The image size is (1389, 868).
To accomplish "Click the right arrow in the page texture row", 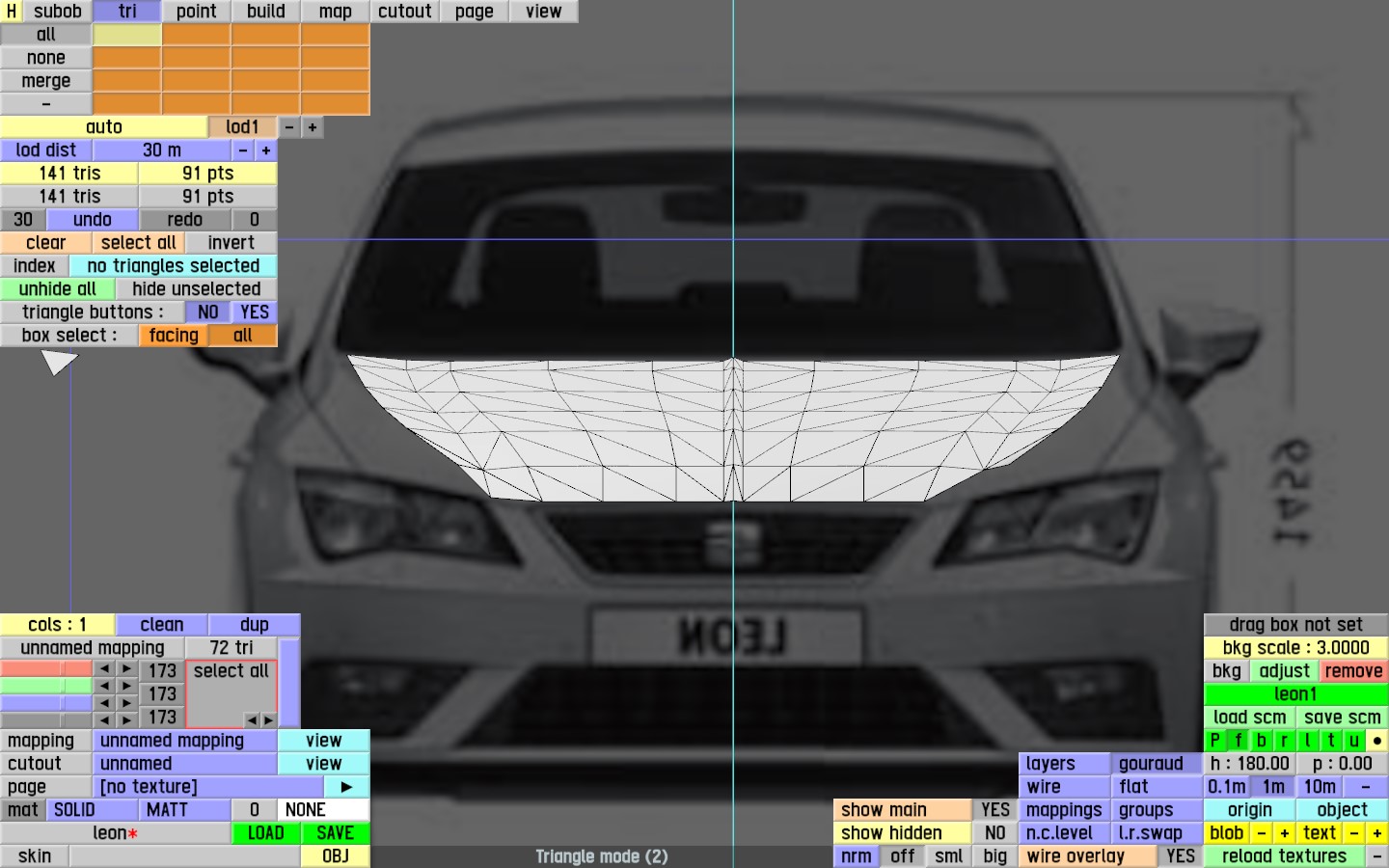I will click(347, 787).
